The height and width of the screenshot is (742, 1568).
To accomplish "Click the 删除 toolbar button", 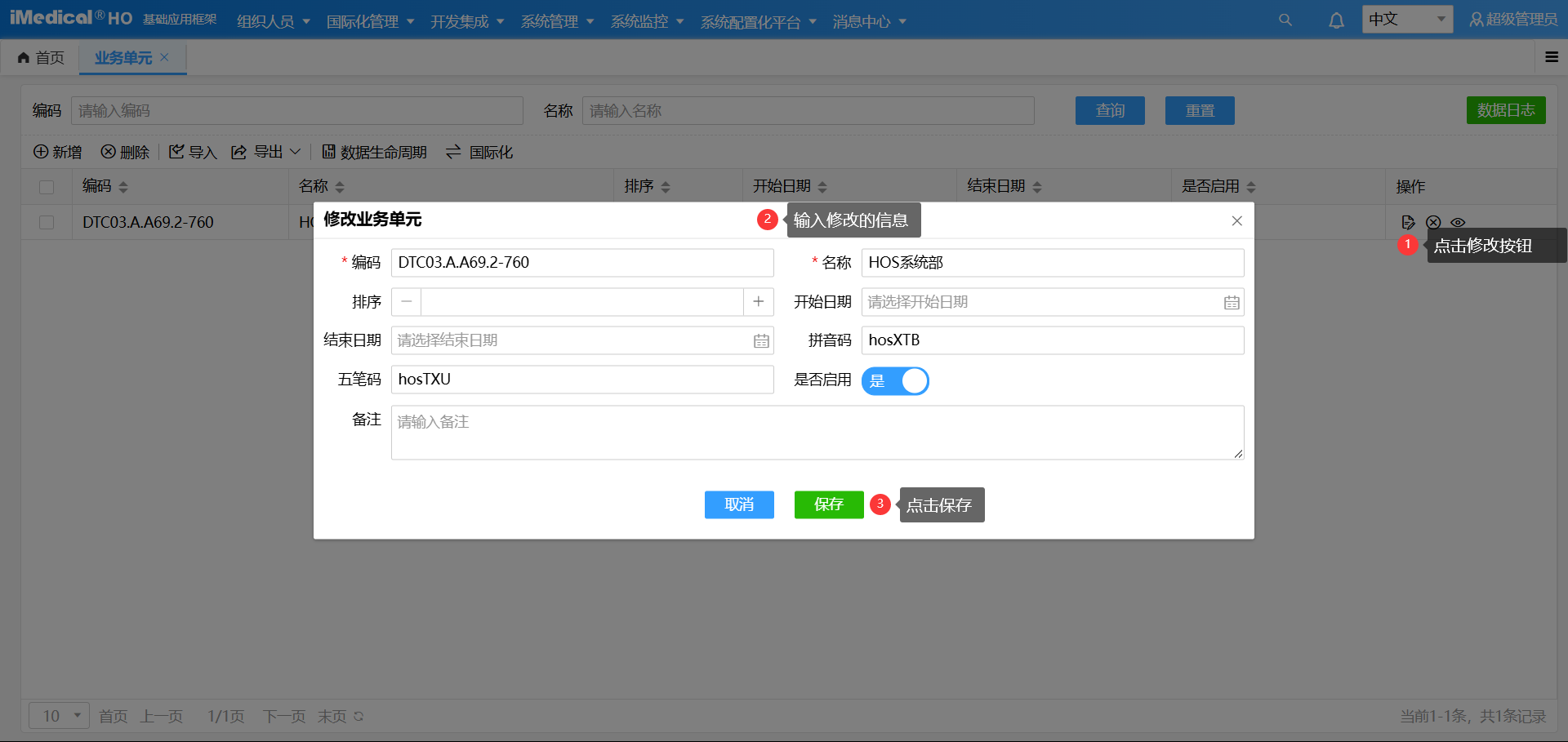I will click(x=125, y=152).
